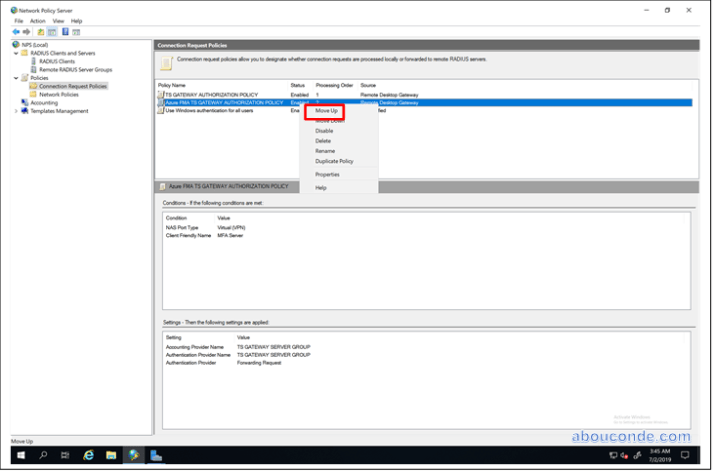Click the taskbar Search magnifier icon
Viewport: 714px width, 471px height.
tap(43, 455)
